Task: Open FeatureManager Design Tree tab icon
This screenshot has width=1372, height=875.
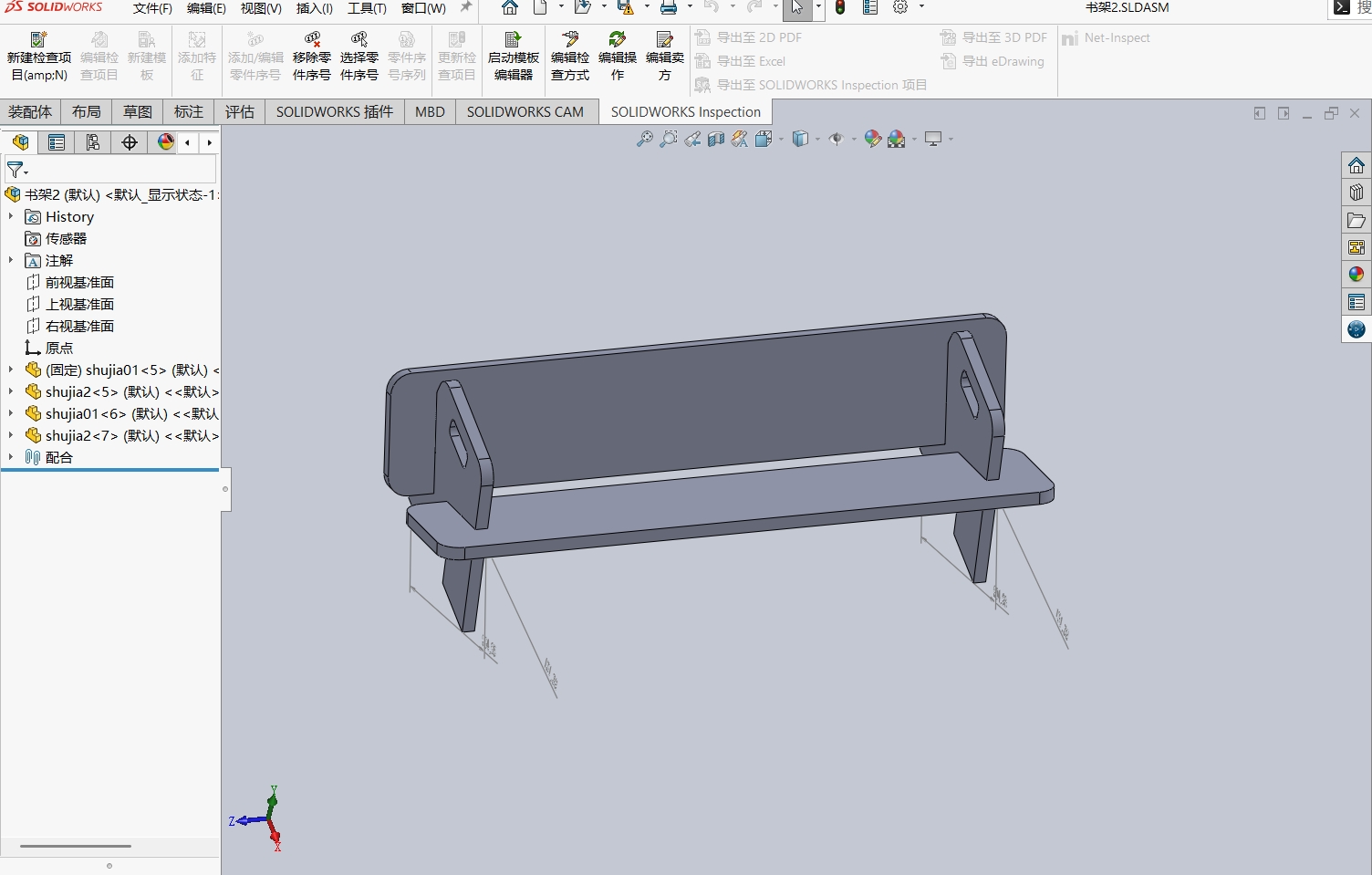Action: [20, 142]
